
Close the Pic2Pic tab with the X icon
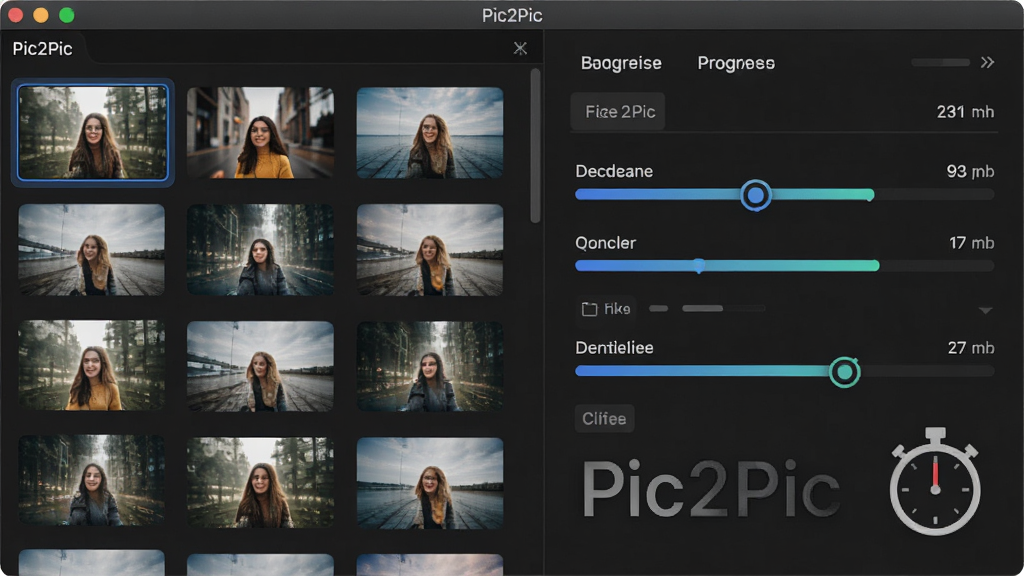pyautogui.click(x=520, y=48)
